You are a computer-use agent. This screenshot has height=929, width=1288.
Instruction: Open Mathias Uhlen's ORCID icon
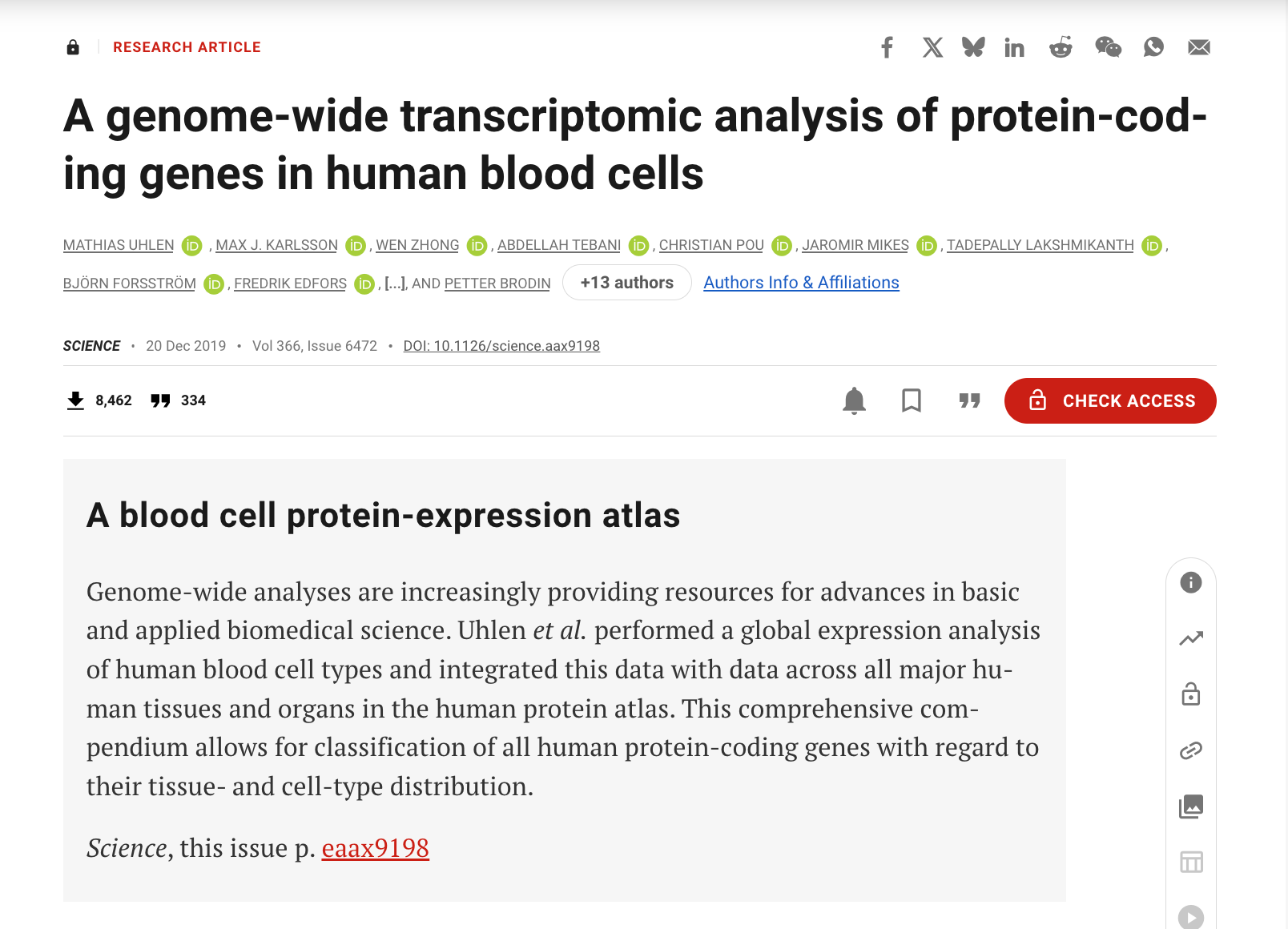192,245
